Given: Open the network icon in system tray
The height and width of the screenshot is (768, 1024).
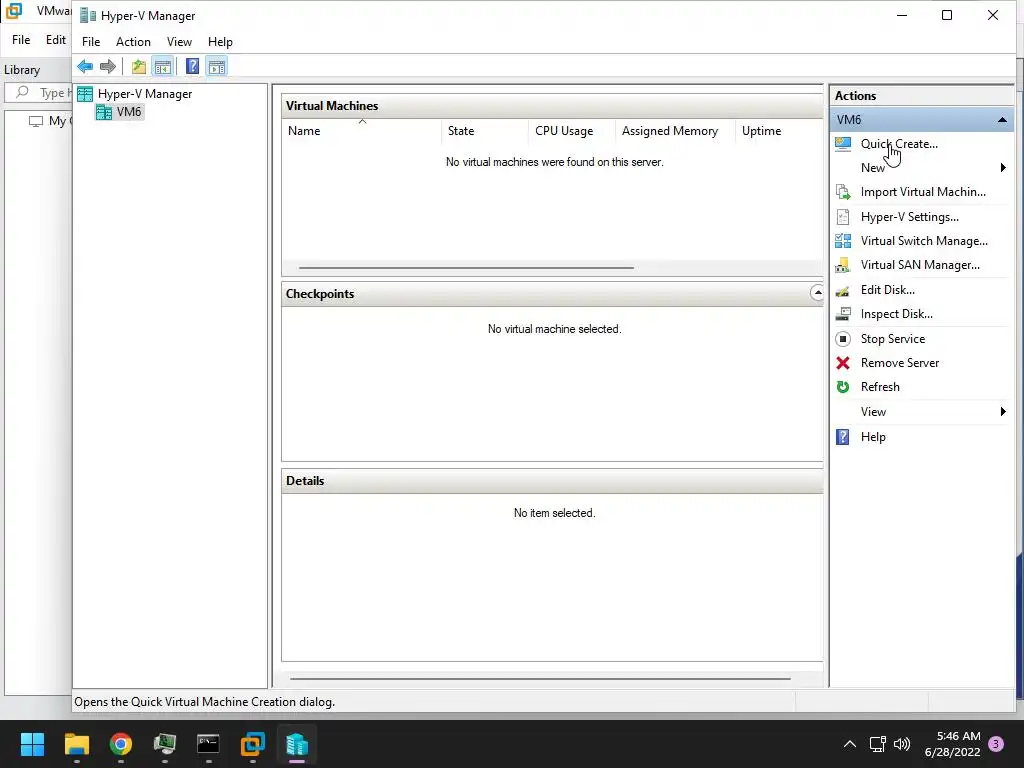Looking at the screenshot, I should [878, 744].
